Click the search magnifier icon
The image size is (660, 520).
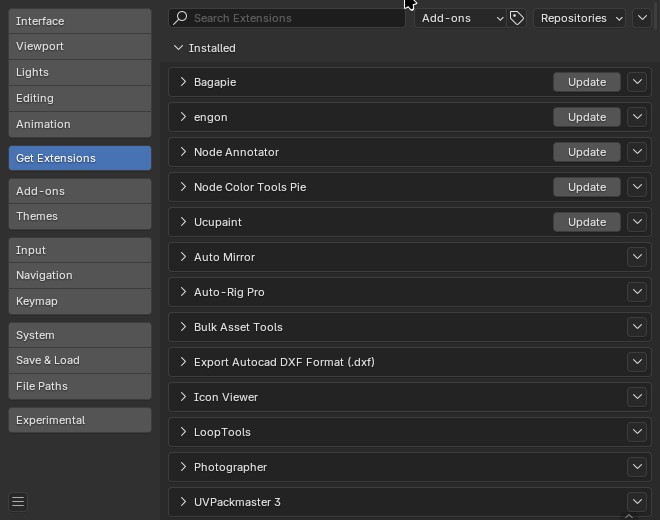coord(180,18)
